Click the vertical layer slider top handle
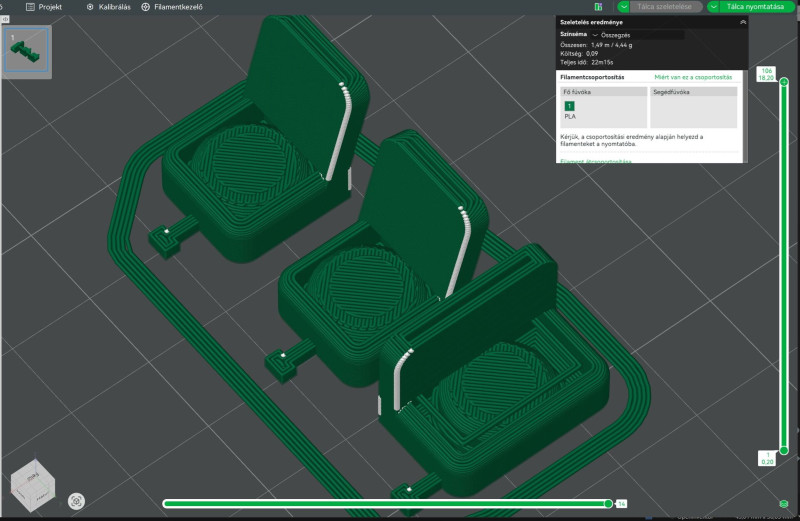 coord(784,82)
